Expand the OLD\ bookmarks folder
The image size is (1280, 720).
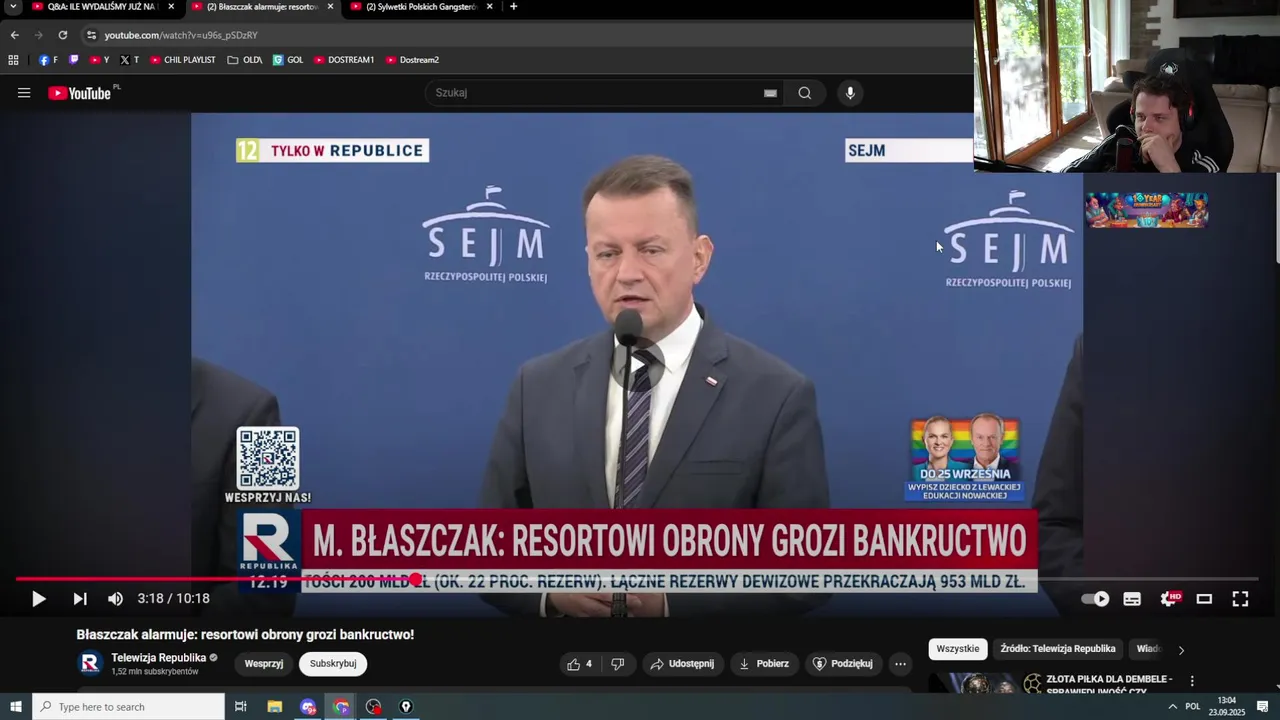(245, 60)
